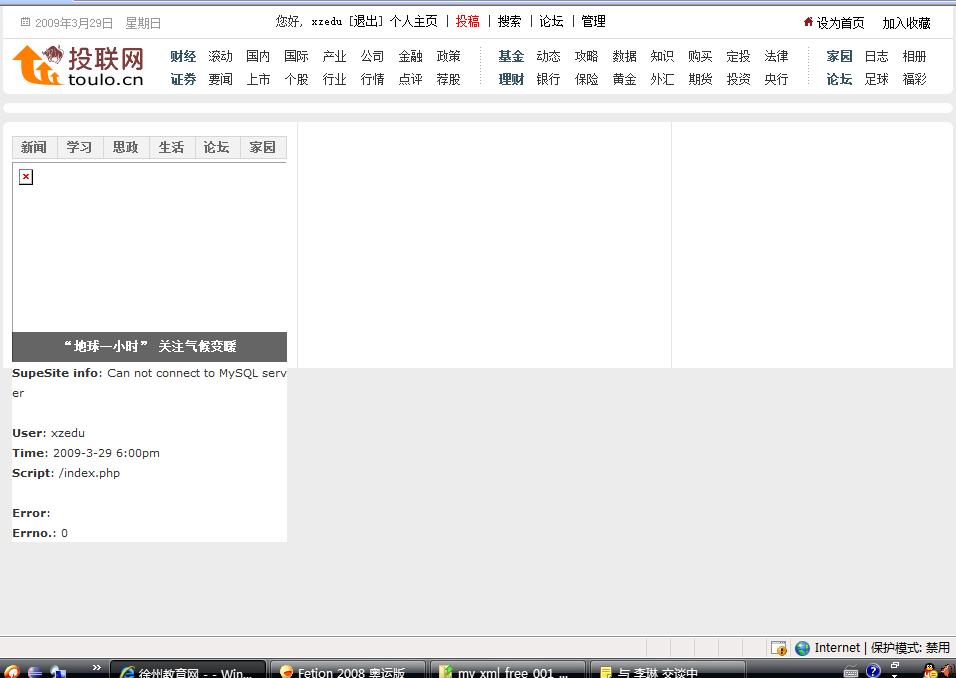The image size is (956, 678).
Task: Click the 银行 nav link
Action: [549, 79]
